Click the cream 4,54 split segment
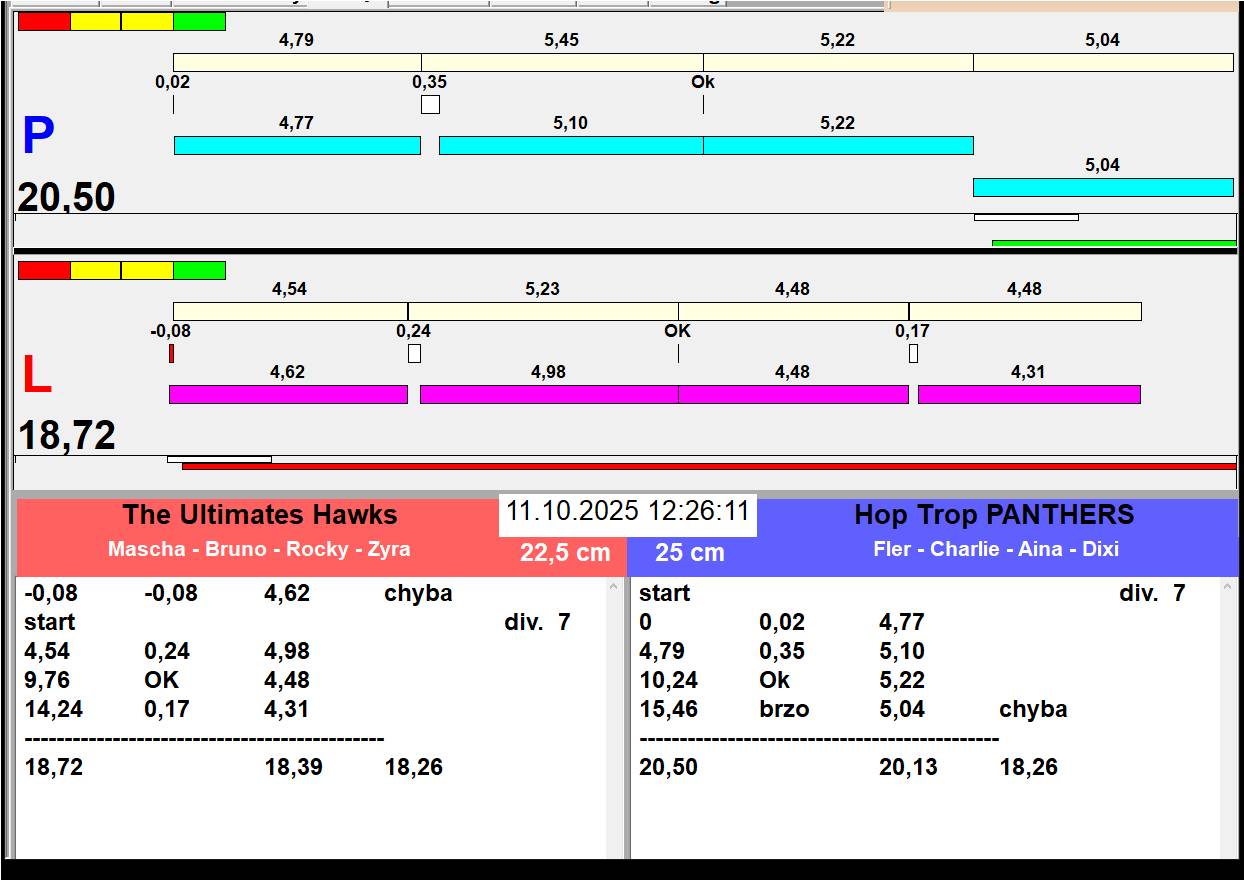The image size is (1244, 880). click(290, 311)
